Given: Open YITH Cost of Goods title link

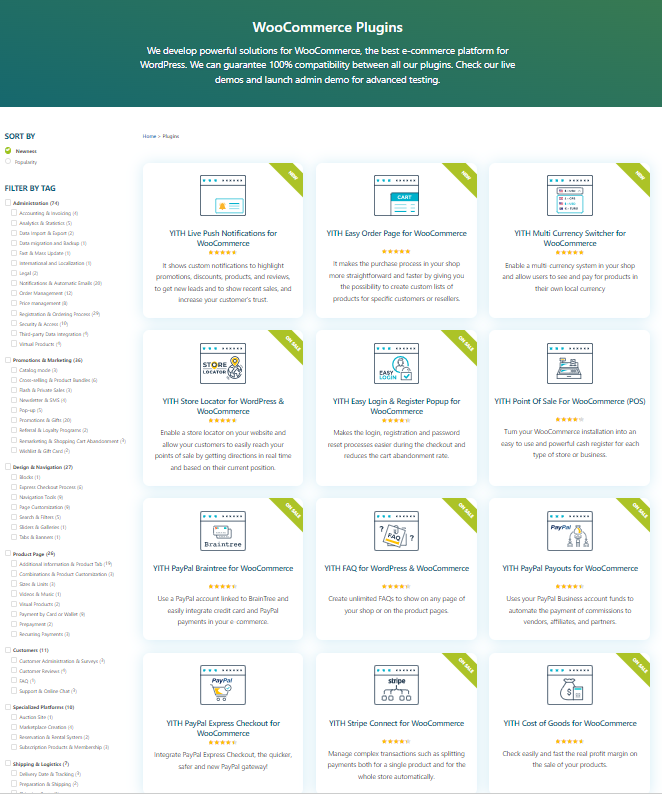Looking at the screenshot, I should point(569,723).
